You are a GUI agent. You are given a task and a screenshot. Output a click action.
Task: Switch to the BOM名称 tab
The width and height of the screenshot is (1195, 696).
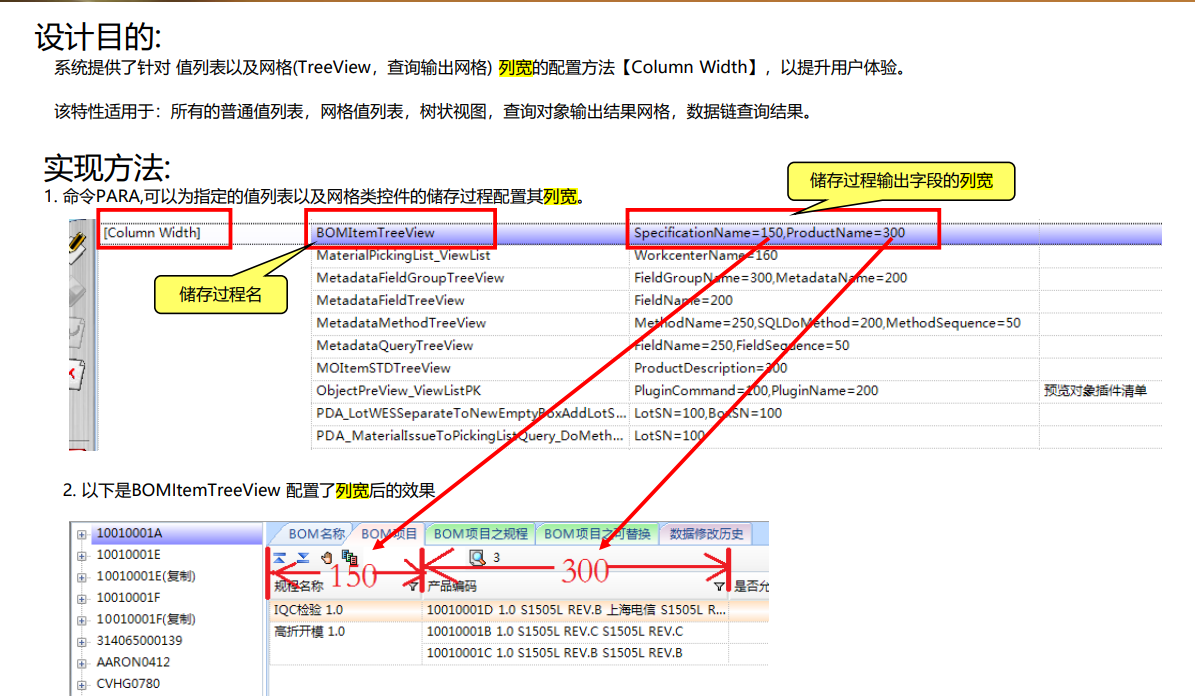tap(316, 534)
